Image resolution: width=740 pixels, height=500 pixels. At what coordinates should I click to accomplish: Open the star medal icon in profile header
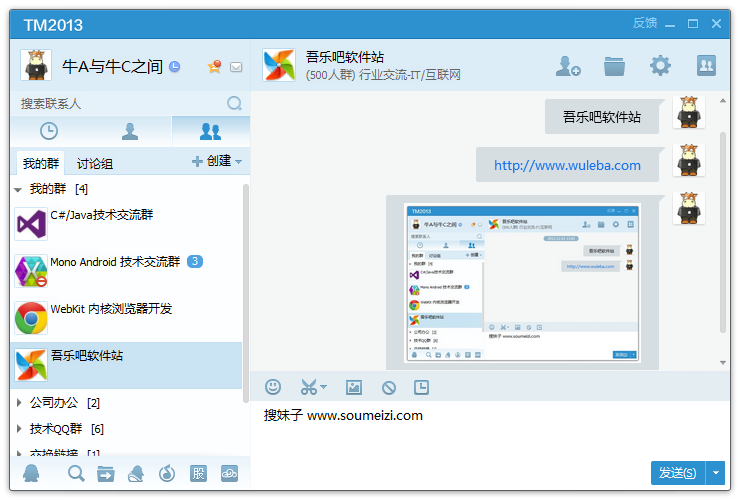[x=215, y=67]
